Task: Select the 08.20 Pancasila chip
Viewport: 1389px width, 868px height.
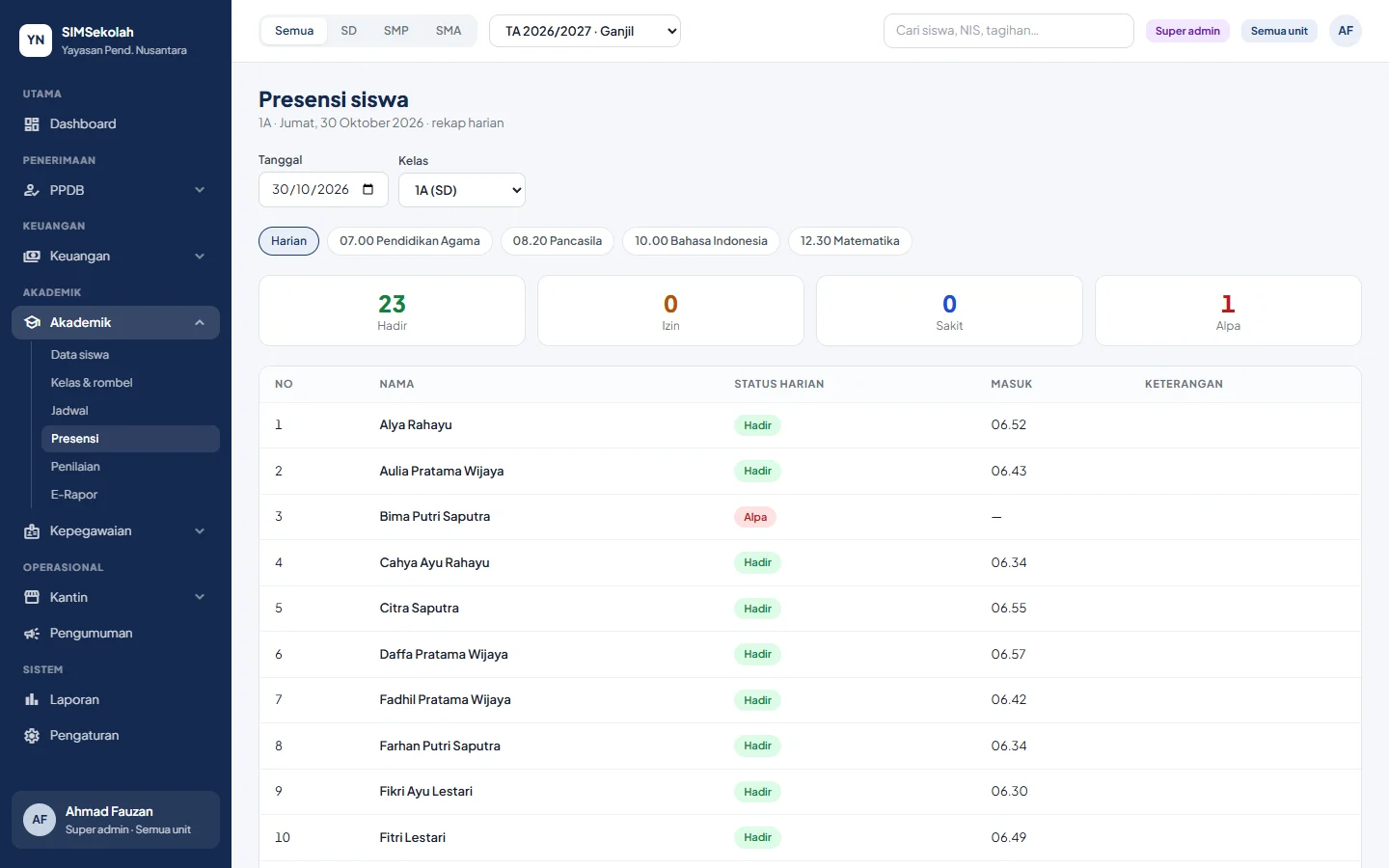Action: 558,241
